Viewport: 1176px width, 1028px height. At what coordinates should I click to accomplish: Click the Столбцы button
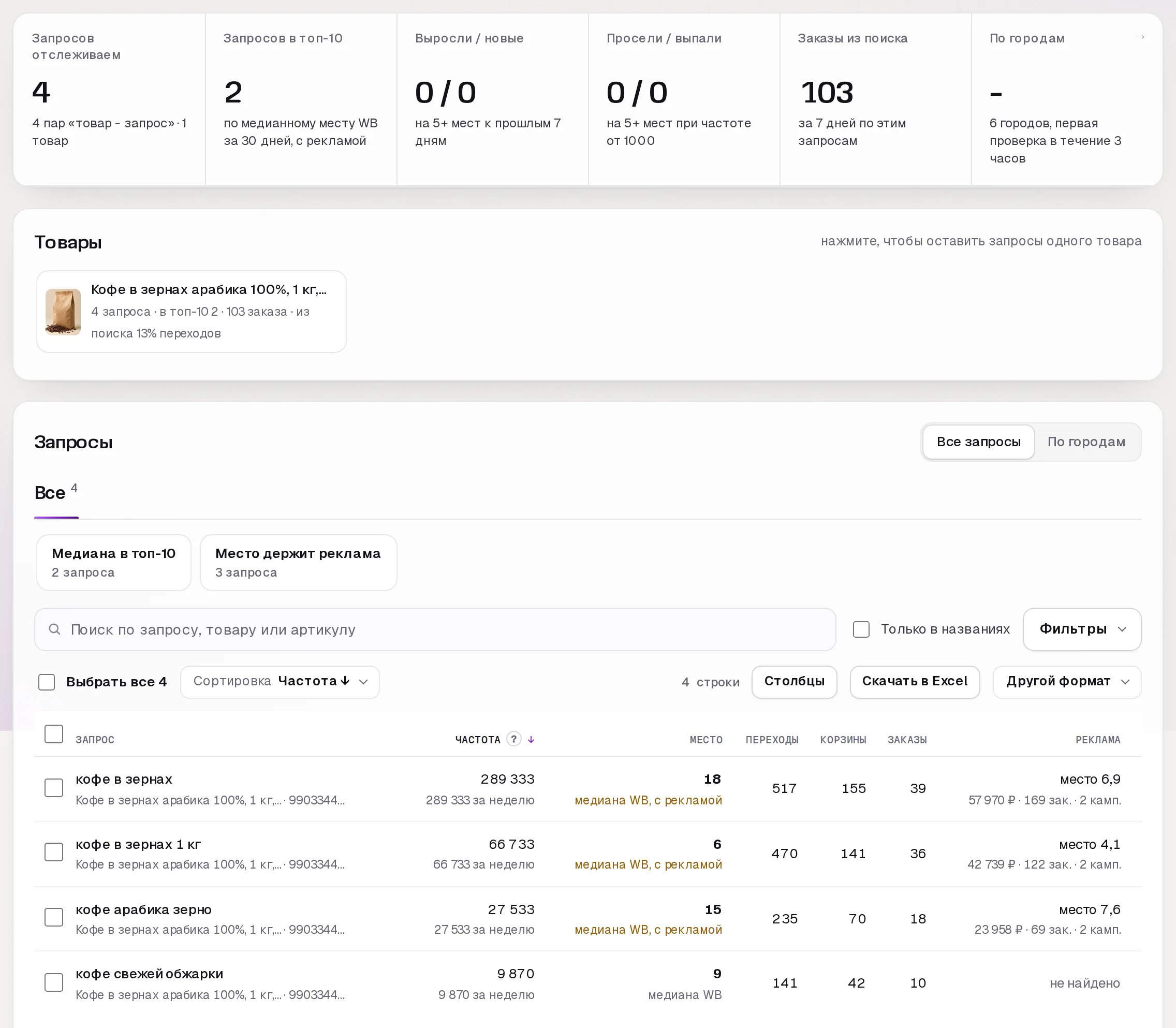(x=795, y=682)
